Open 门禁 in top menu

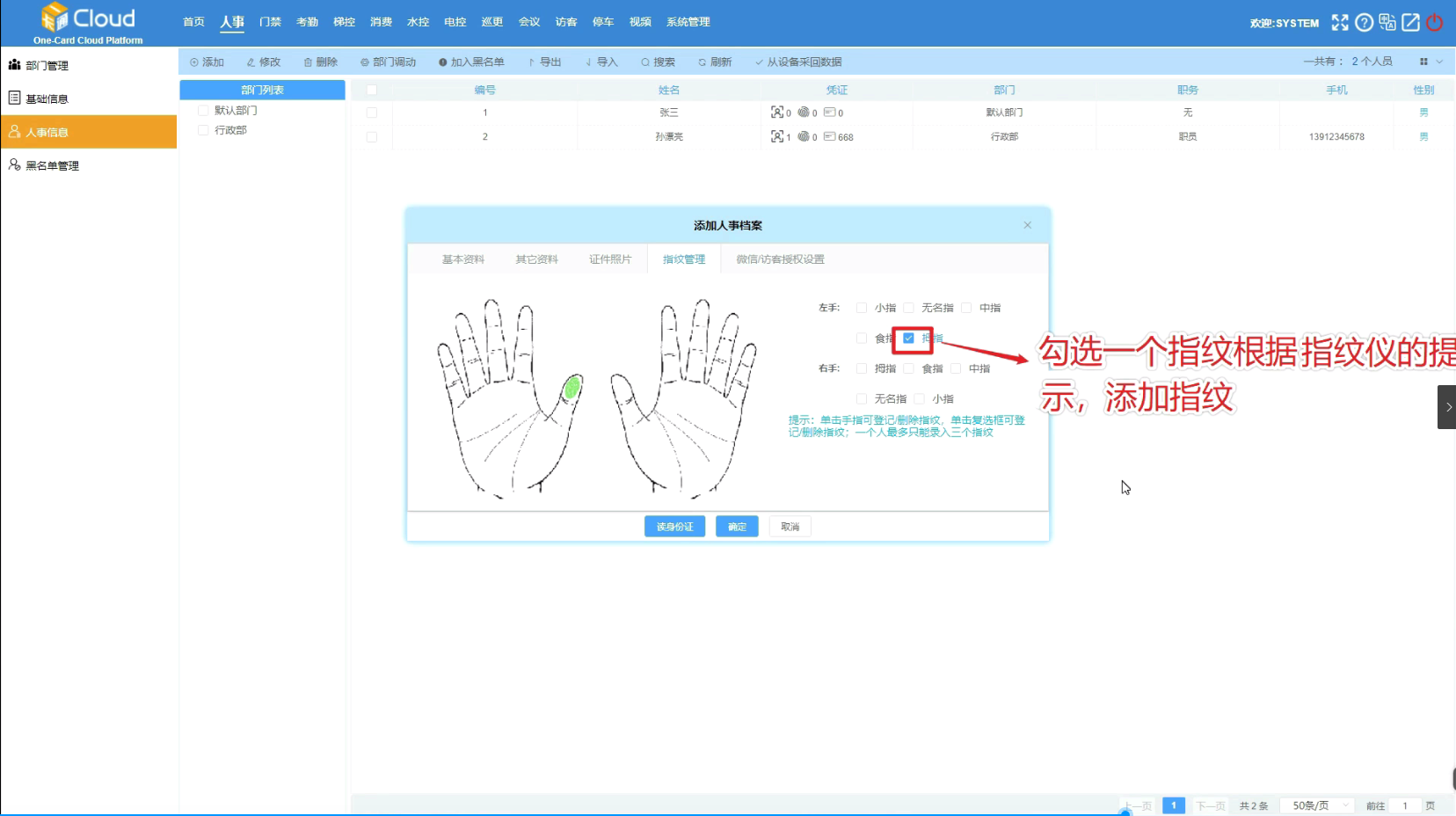(270, 22)
